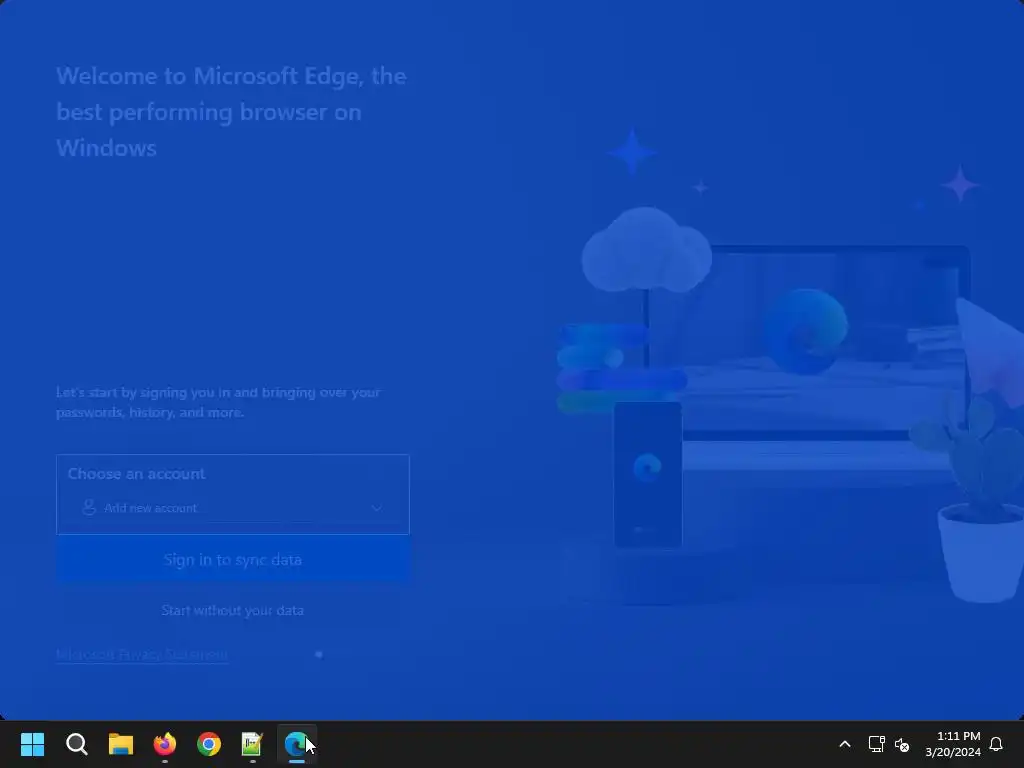
Task: Open network status tray icon
Action: tap(876, 744)
